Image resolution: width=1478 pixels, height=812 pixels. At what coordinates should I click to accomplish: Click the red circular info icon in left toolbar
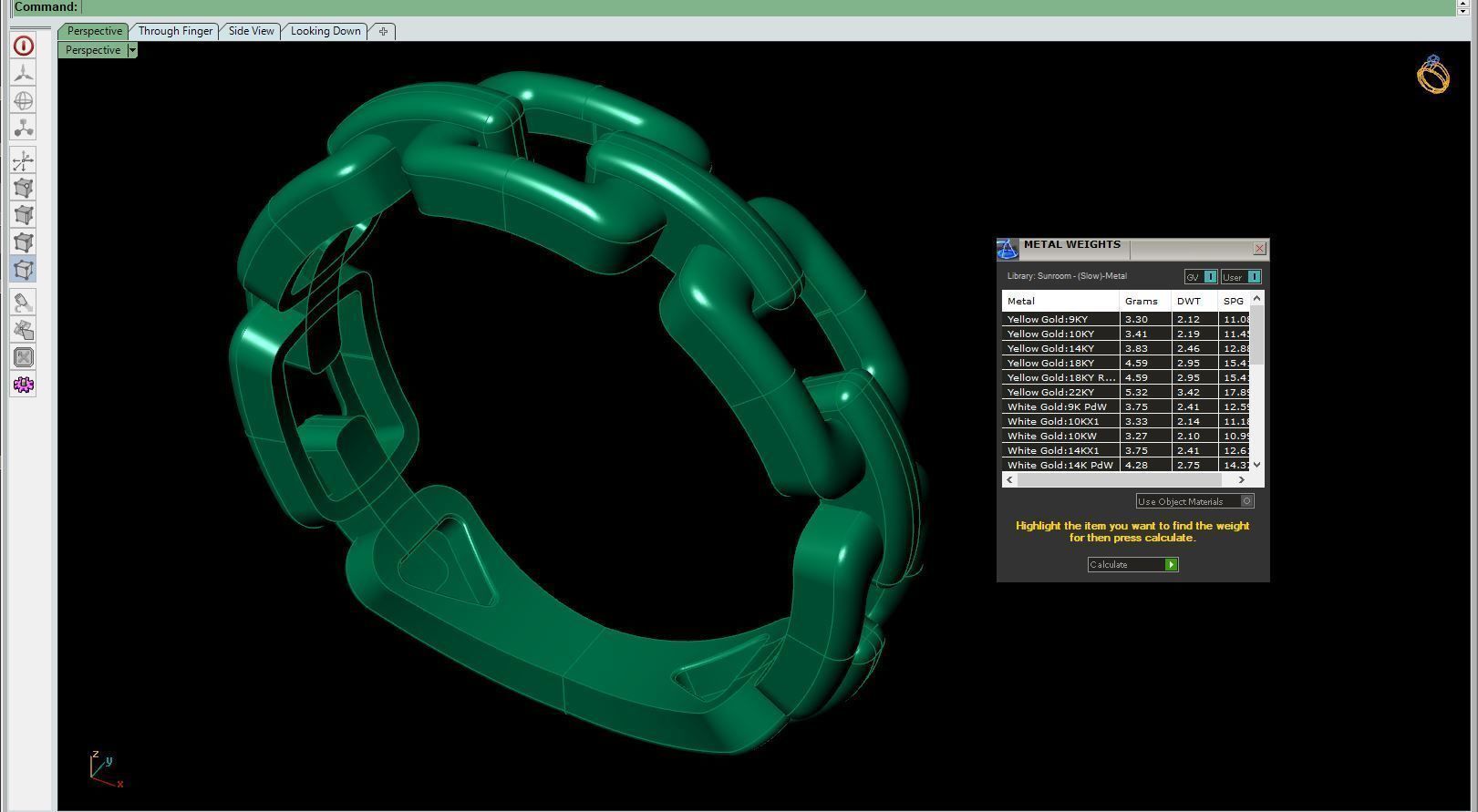pyautogui.click(x=24, y=46)
